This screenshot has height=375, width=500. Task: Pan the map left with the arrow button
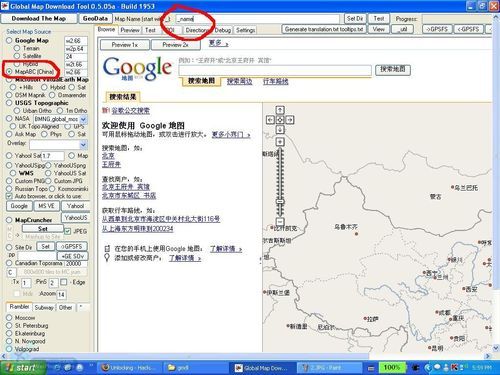[x=270, y=119]
